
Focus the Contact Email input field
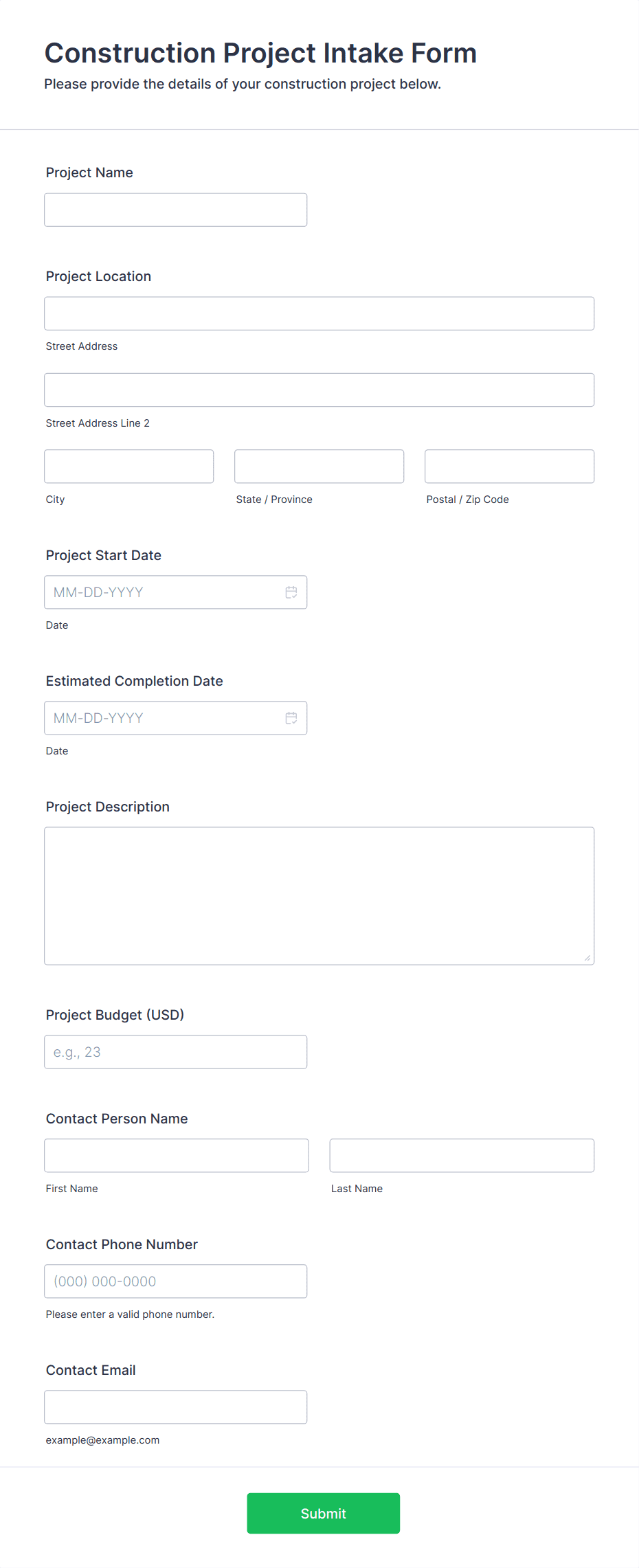[175, 1407]
